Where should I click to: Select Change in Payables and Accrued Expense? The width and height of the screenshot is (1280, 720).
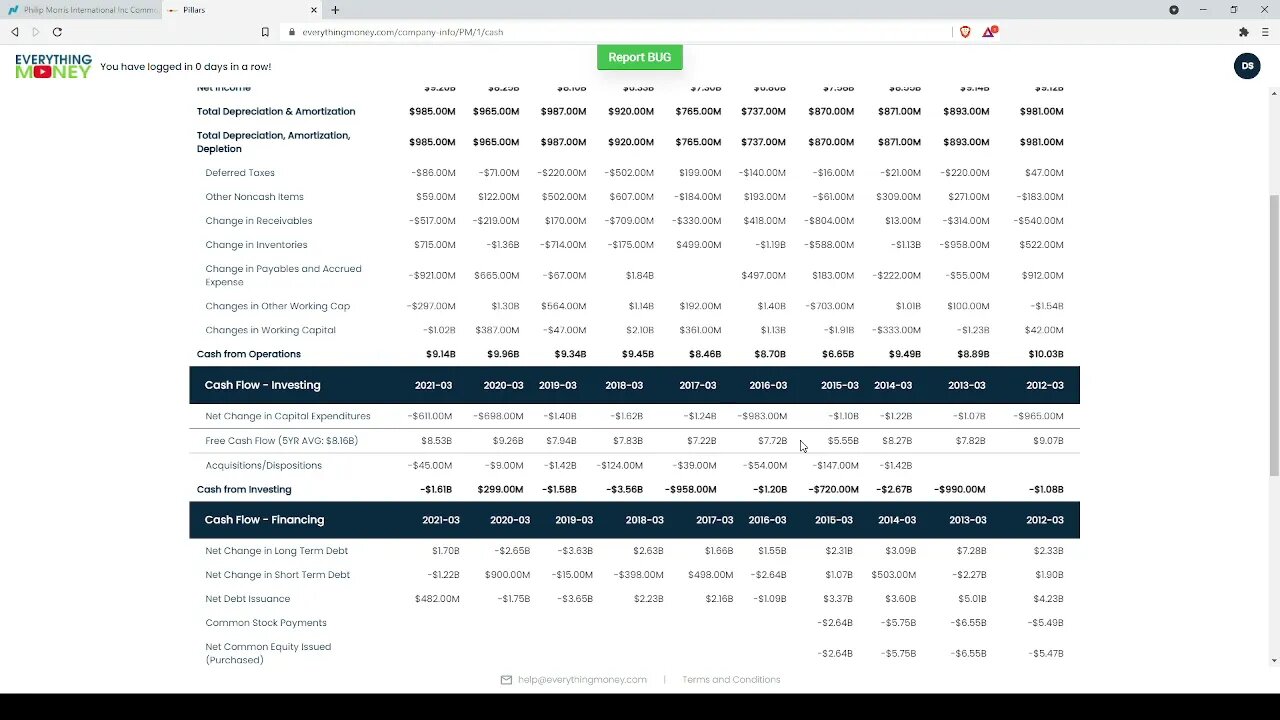[x=283, y=275]
